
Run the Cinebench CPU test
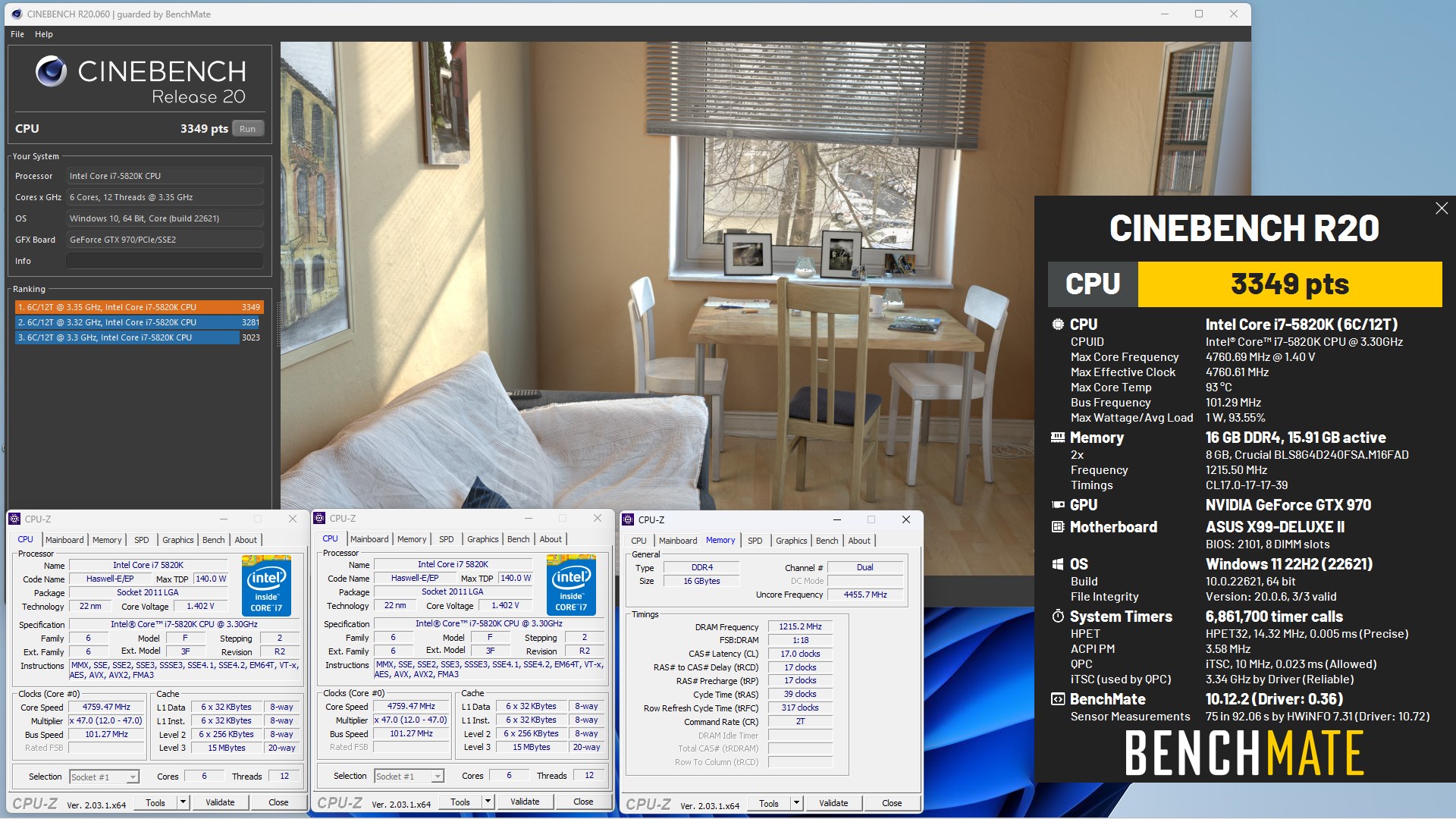coord(248,129)
